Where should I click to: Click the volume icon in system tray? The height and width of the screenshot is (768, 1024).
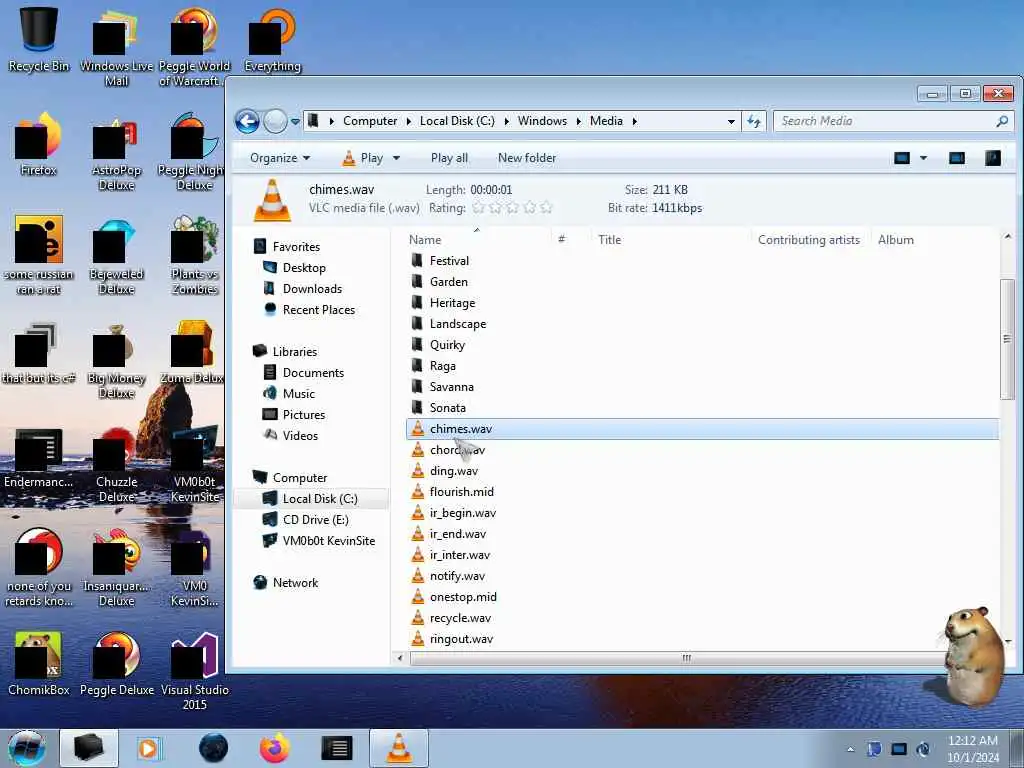tap(923, 749)
